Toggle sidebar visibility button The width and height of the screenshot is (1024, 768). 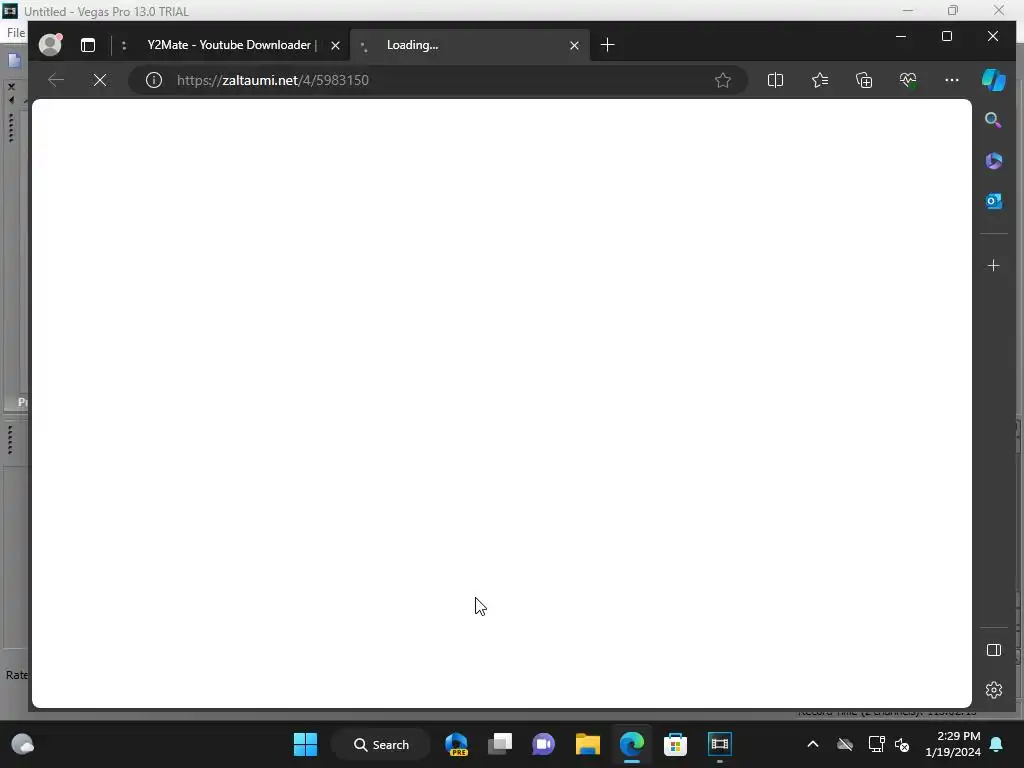coord(993,650)
